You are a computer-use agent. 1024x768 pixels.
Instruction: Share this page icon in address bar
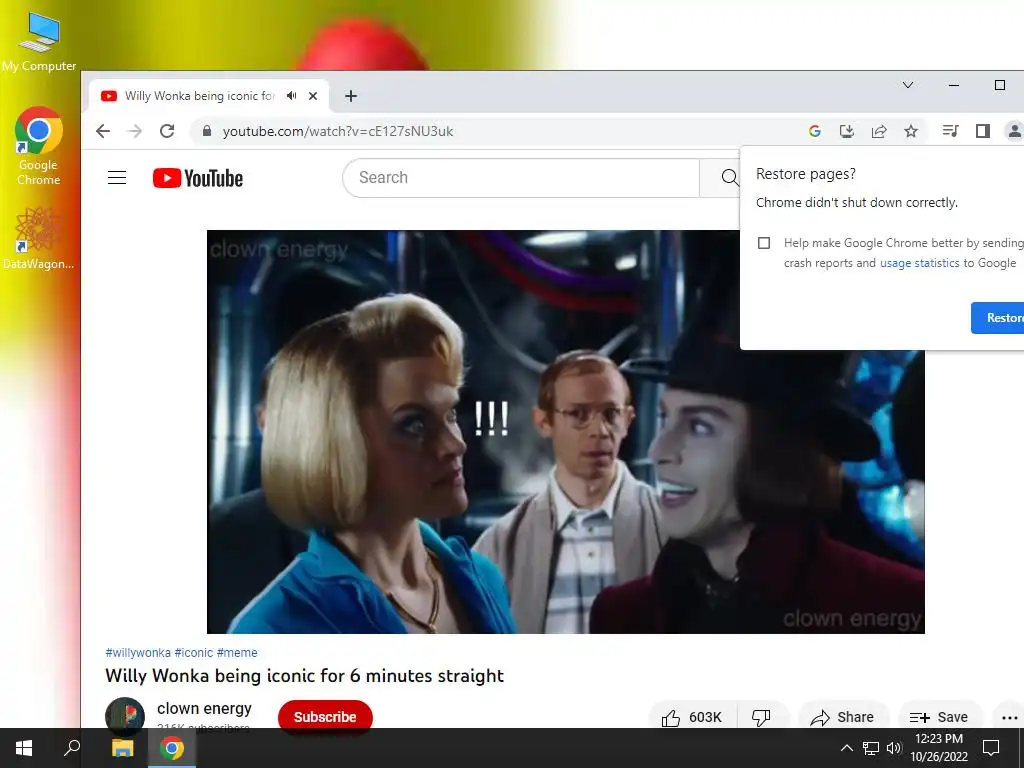879,131
